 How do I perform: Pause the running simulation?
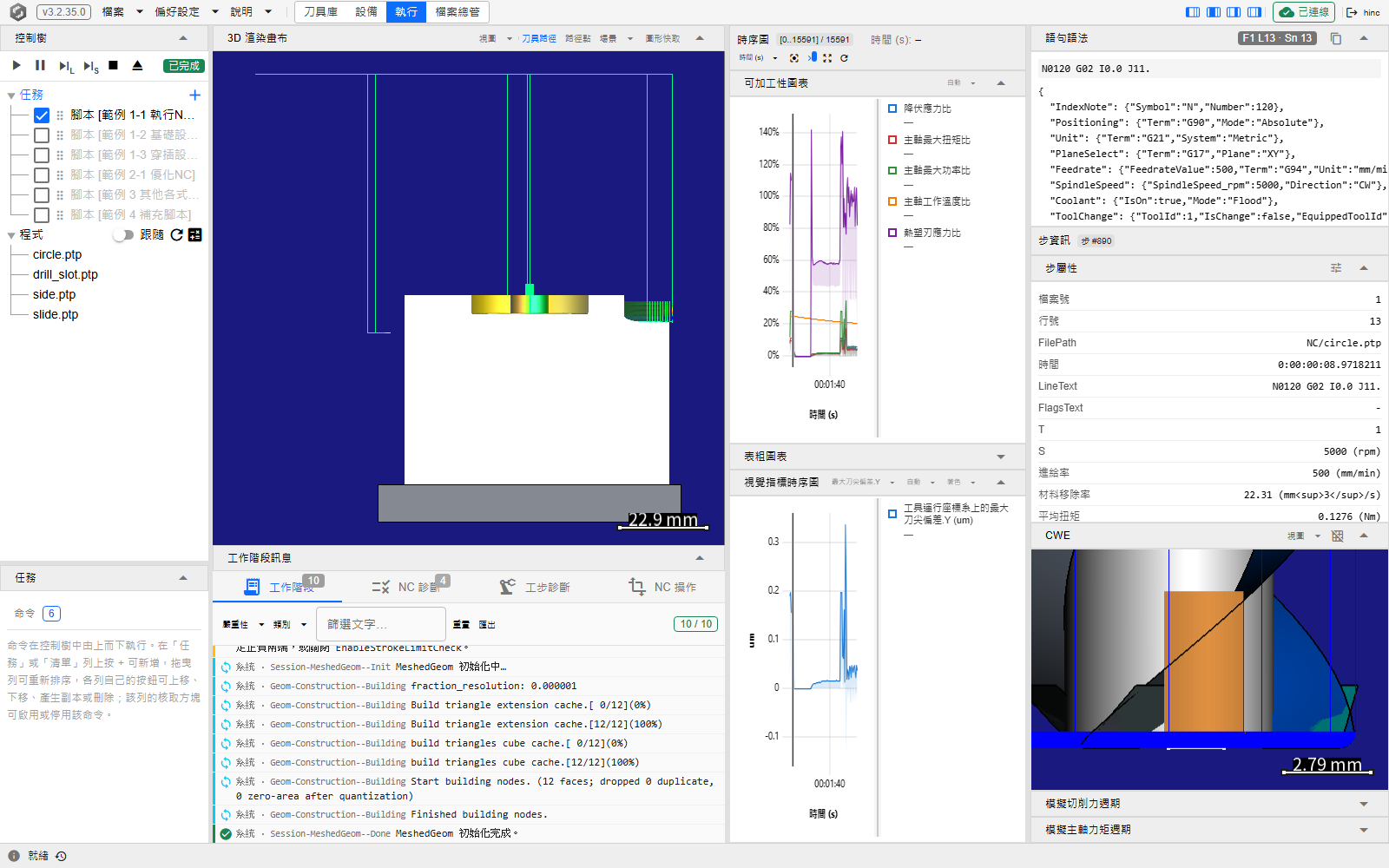click(x=40, y=65)
